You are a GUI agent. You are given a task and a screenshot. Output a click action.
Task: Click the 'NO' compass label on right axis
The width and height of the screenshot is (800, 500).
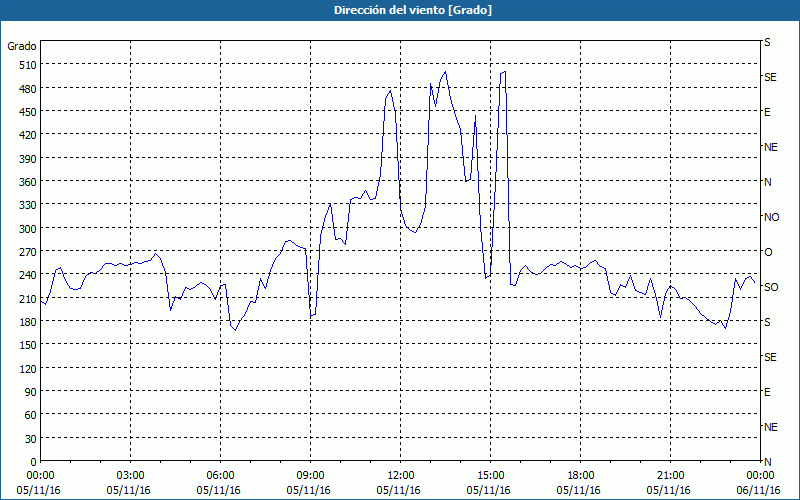pos(771,217)
